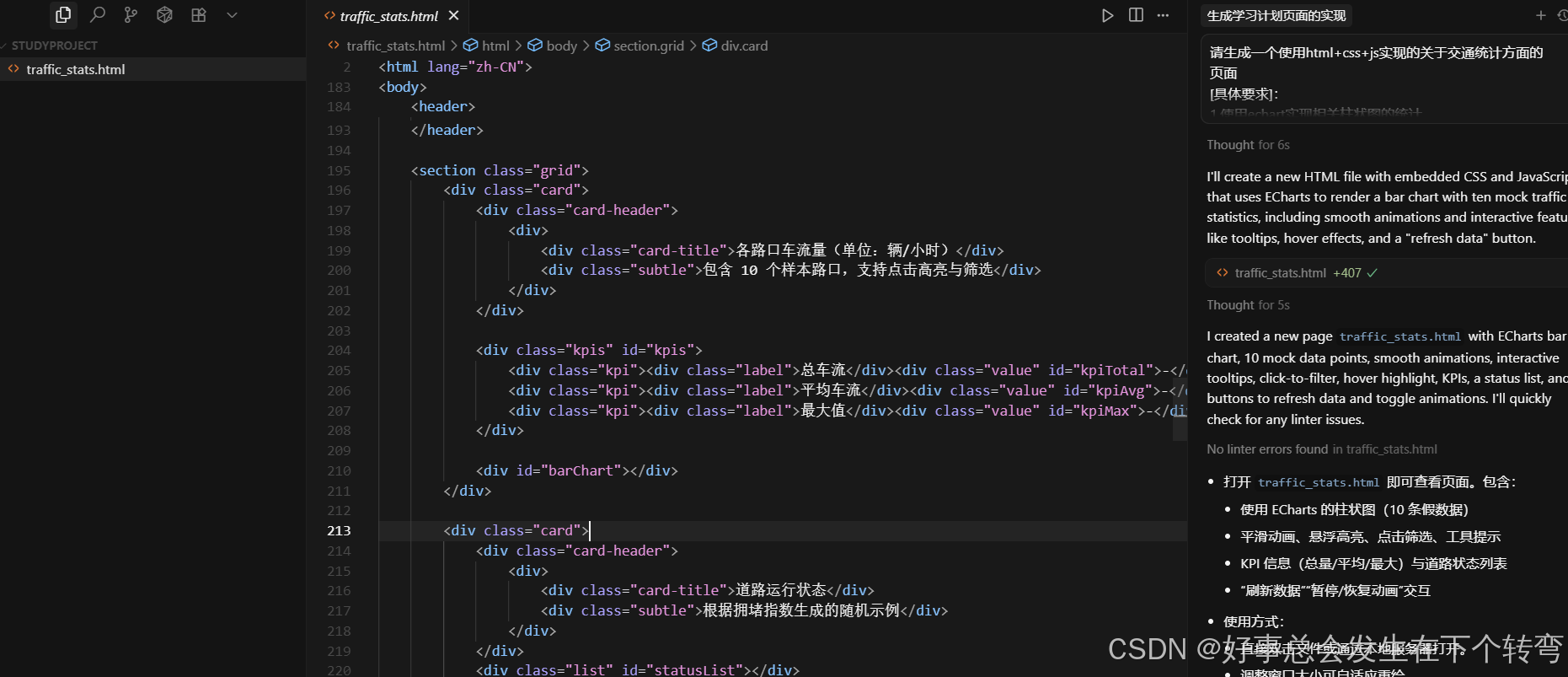The width and height of the screenshot is (1568, 677).
Task: Collapse the STUDYPROJECT folder section
Action: pos(55,46)
